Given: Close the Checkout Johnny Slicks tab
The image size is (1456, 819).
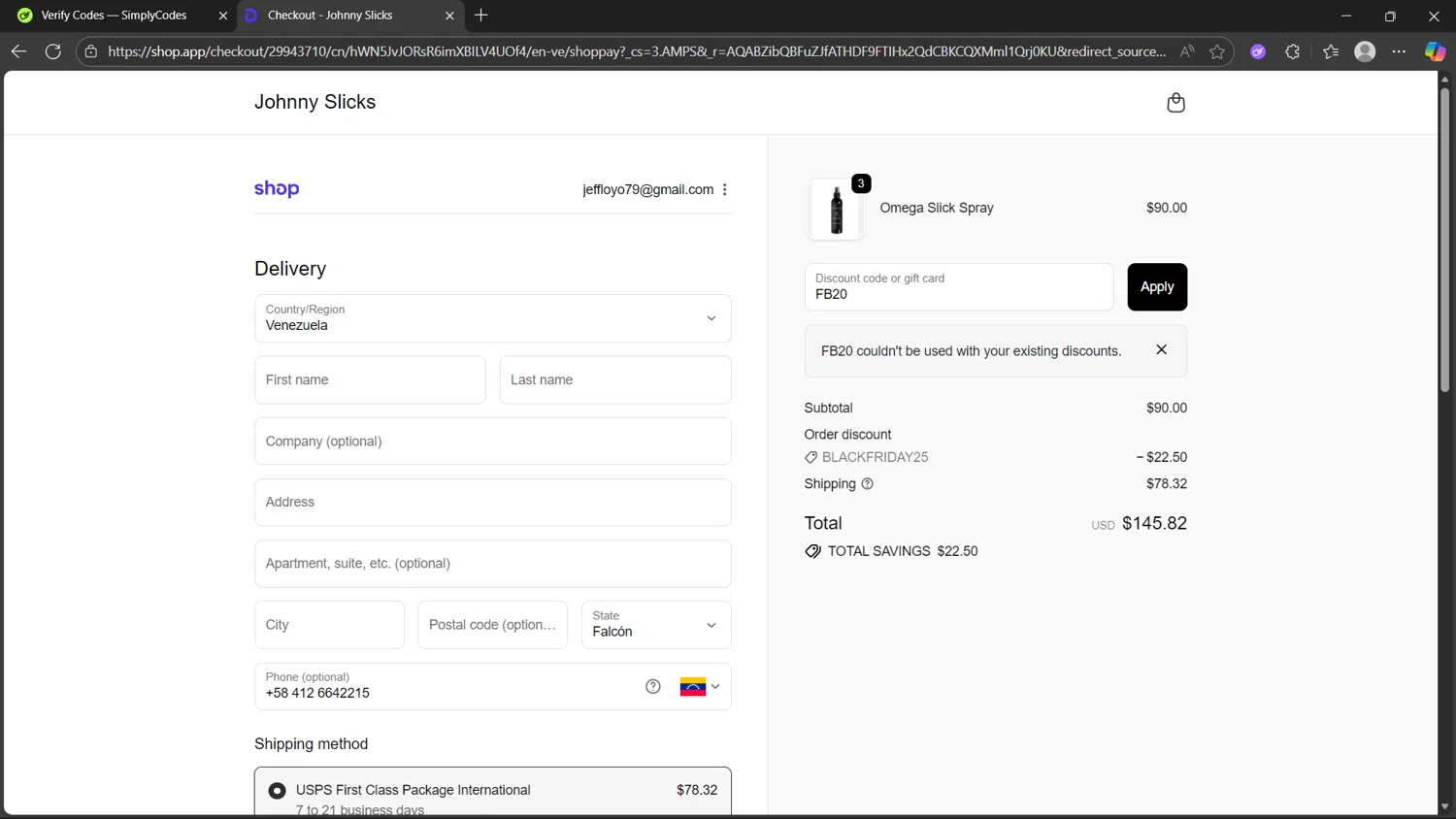Looking at the screenshot, I should pos(449,16).
